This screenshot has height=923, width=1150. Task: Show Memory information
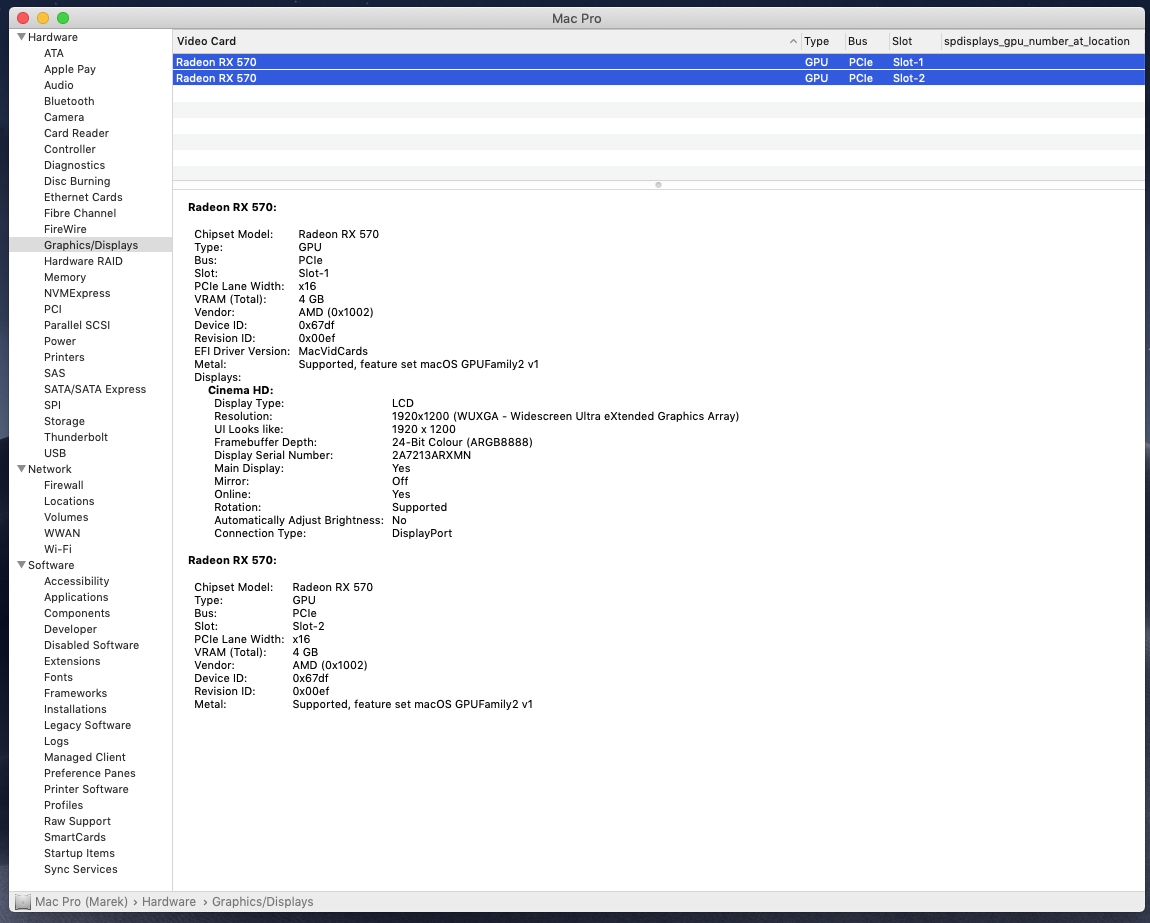point(65,277)
